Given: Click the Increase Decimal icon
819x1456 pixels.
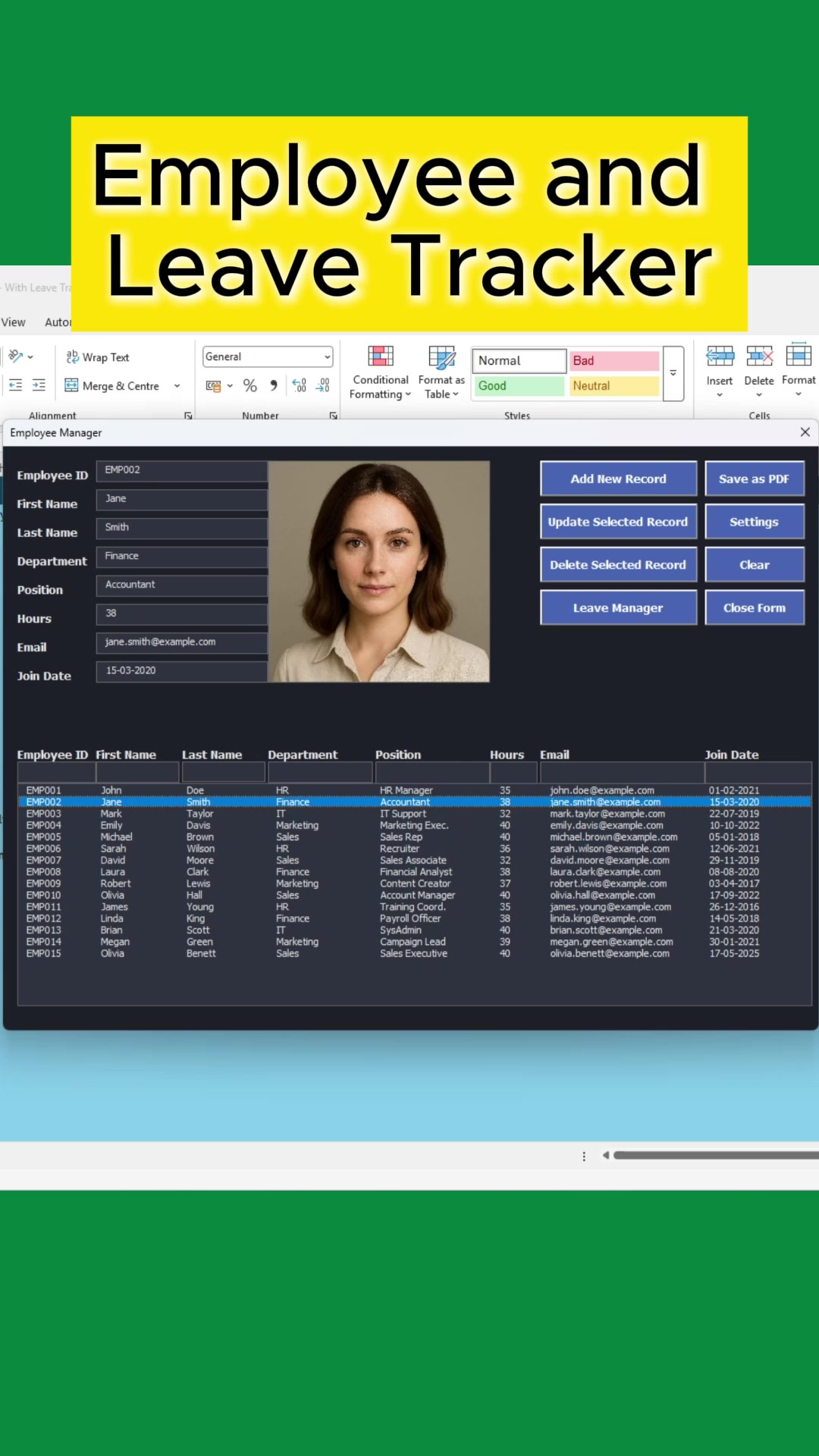Looking at the screenshot, I should coord(300,386).
